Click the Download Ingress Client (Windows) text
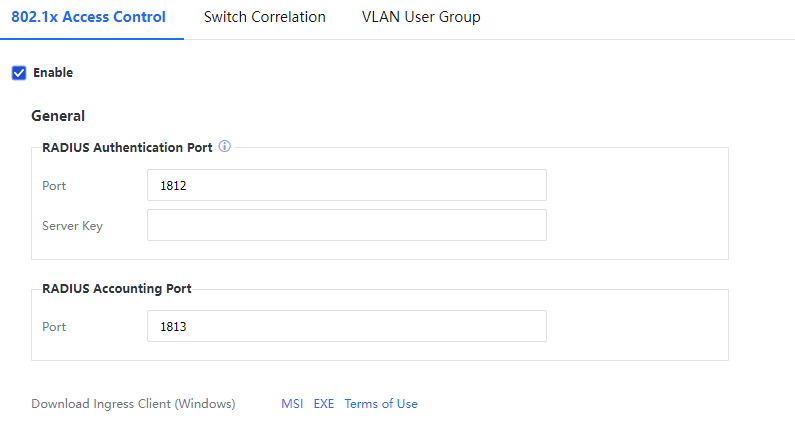Viewport: 795px width, 431px height. click(x=133, y=404)
